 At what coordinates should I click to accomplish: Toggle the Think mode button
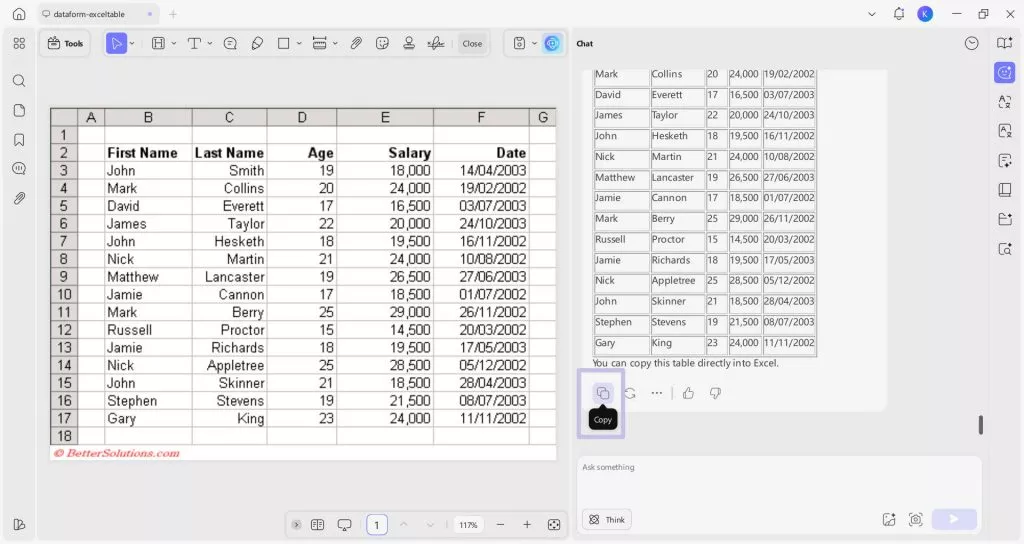(607, 520)
